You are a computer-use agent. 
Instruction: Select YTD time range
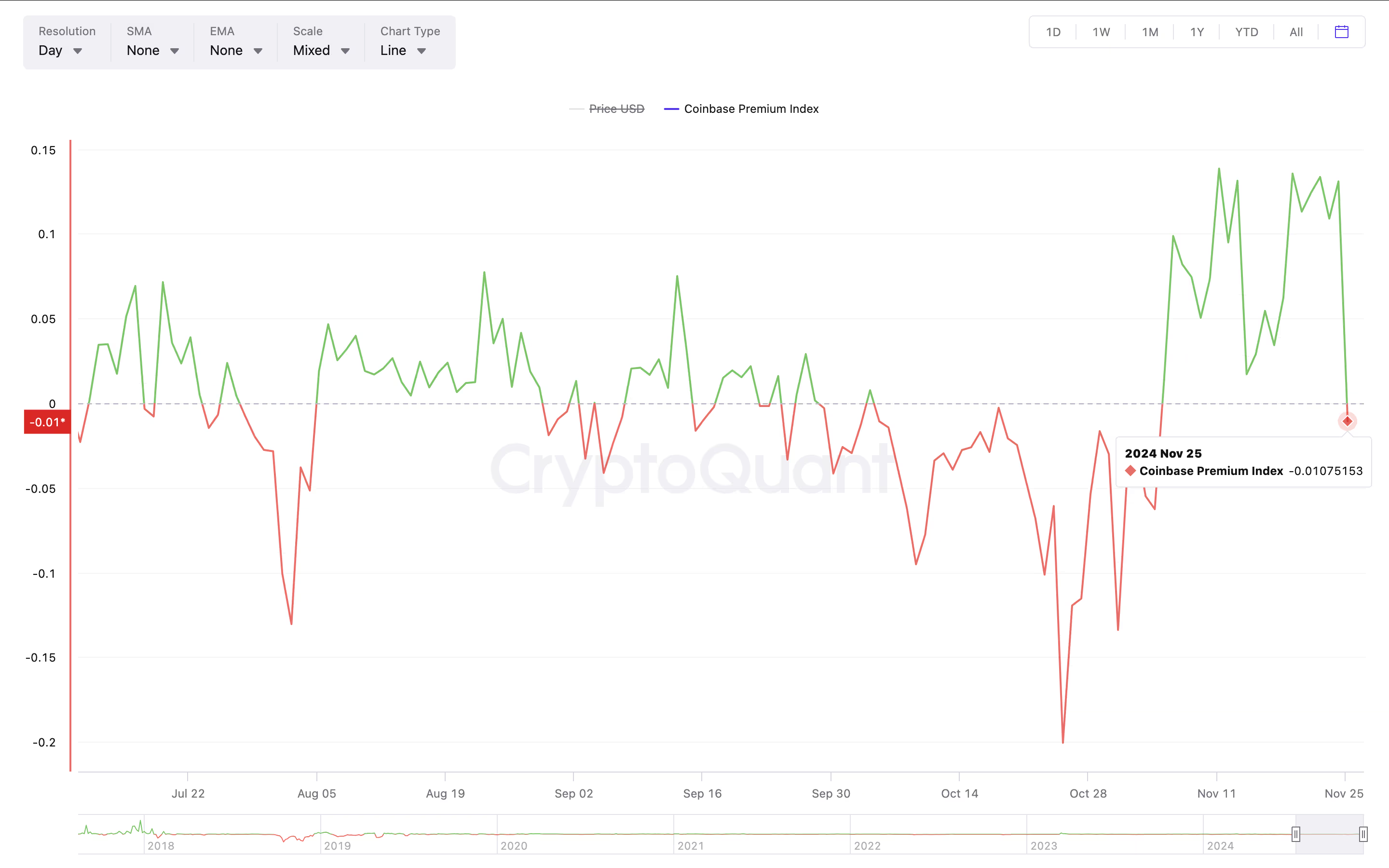pyautogui.click(x=1246, y=32)
